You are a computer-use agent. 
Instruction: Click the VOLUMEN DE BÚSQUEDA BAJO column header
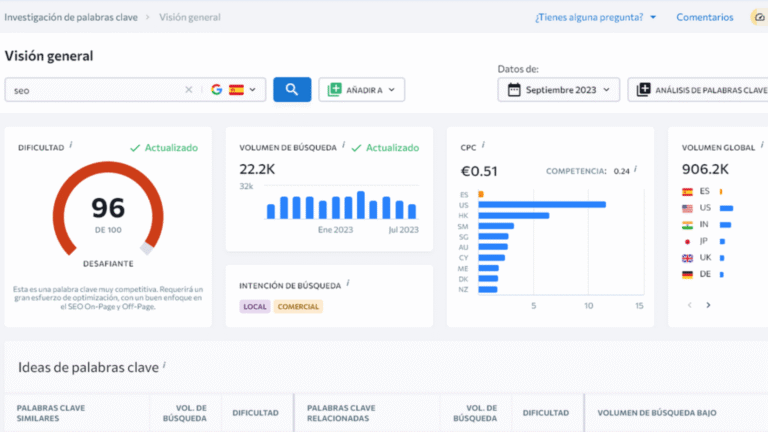[657, 413]
